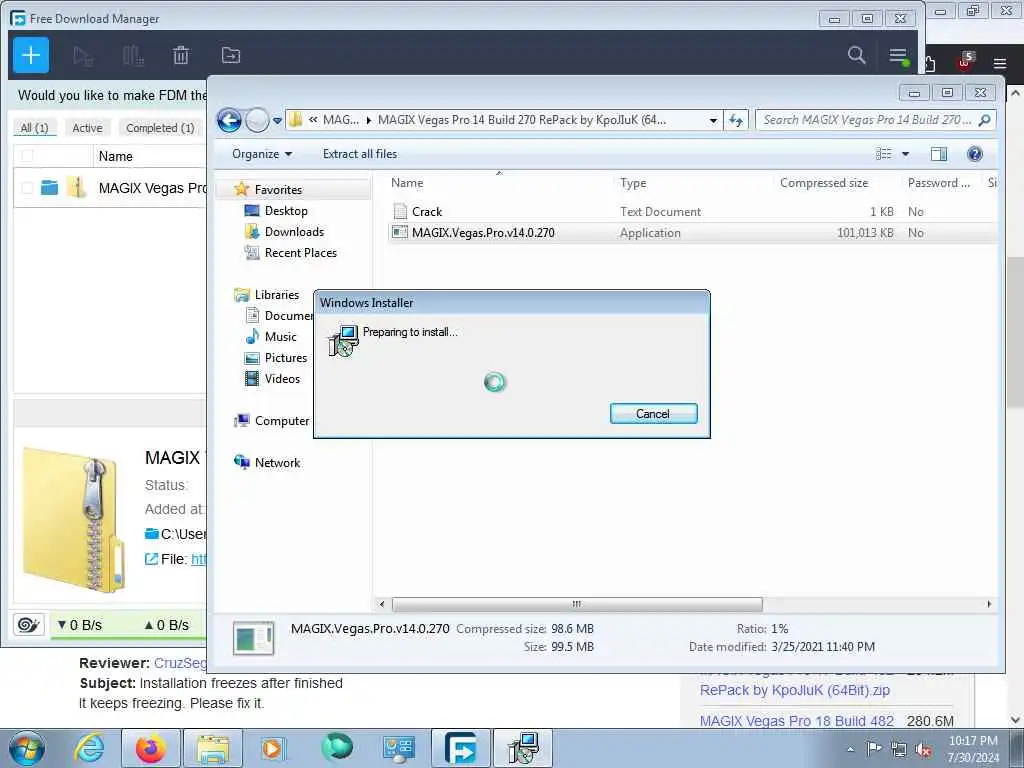Open the Organize dropdown menu
This screenshot has height=768, width=1024.
pyautogui.click(x=262, y=154)
